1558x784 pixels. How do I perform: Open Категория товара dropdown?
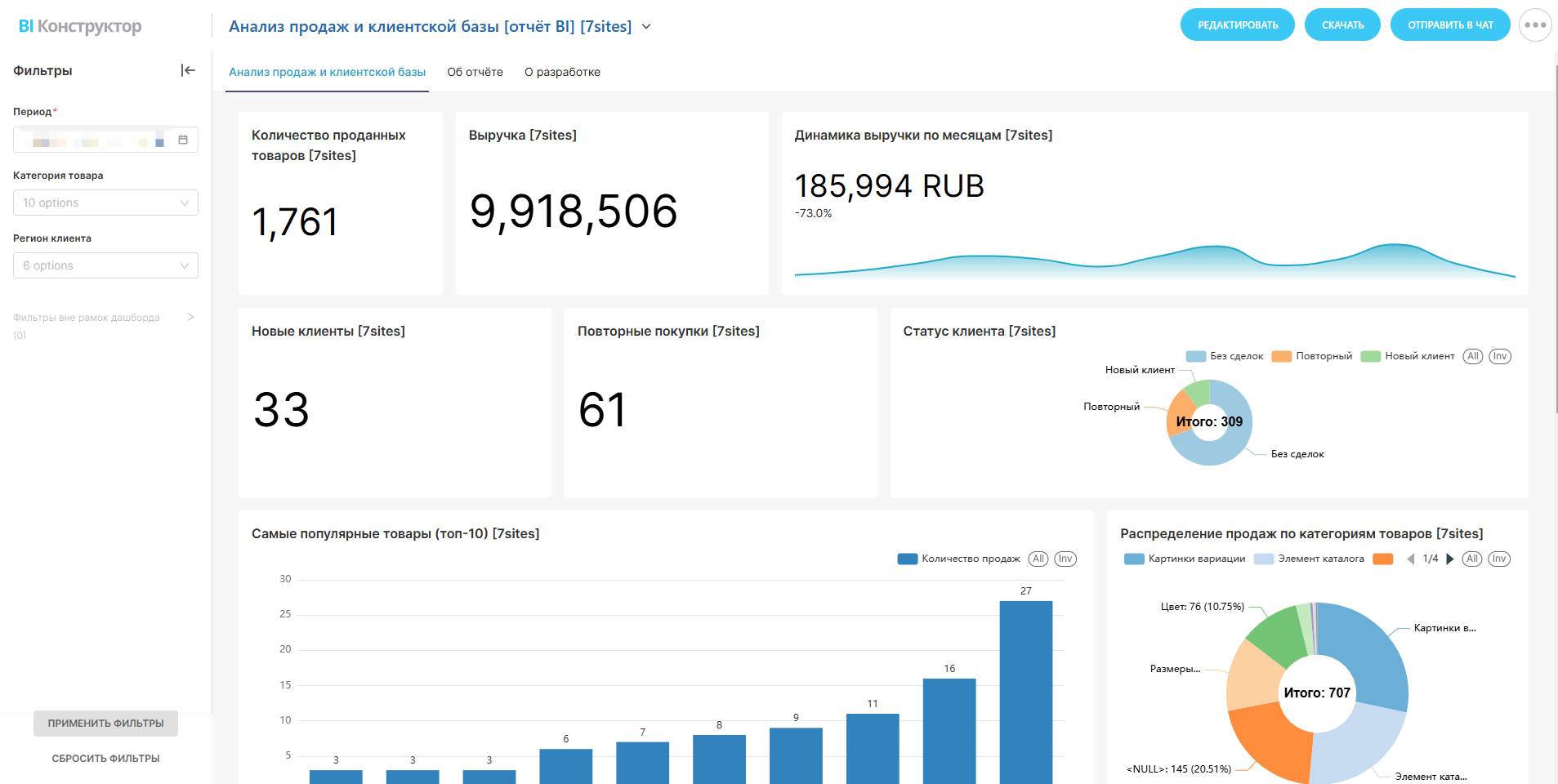pos(105,203)
